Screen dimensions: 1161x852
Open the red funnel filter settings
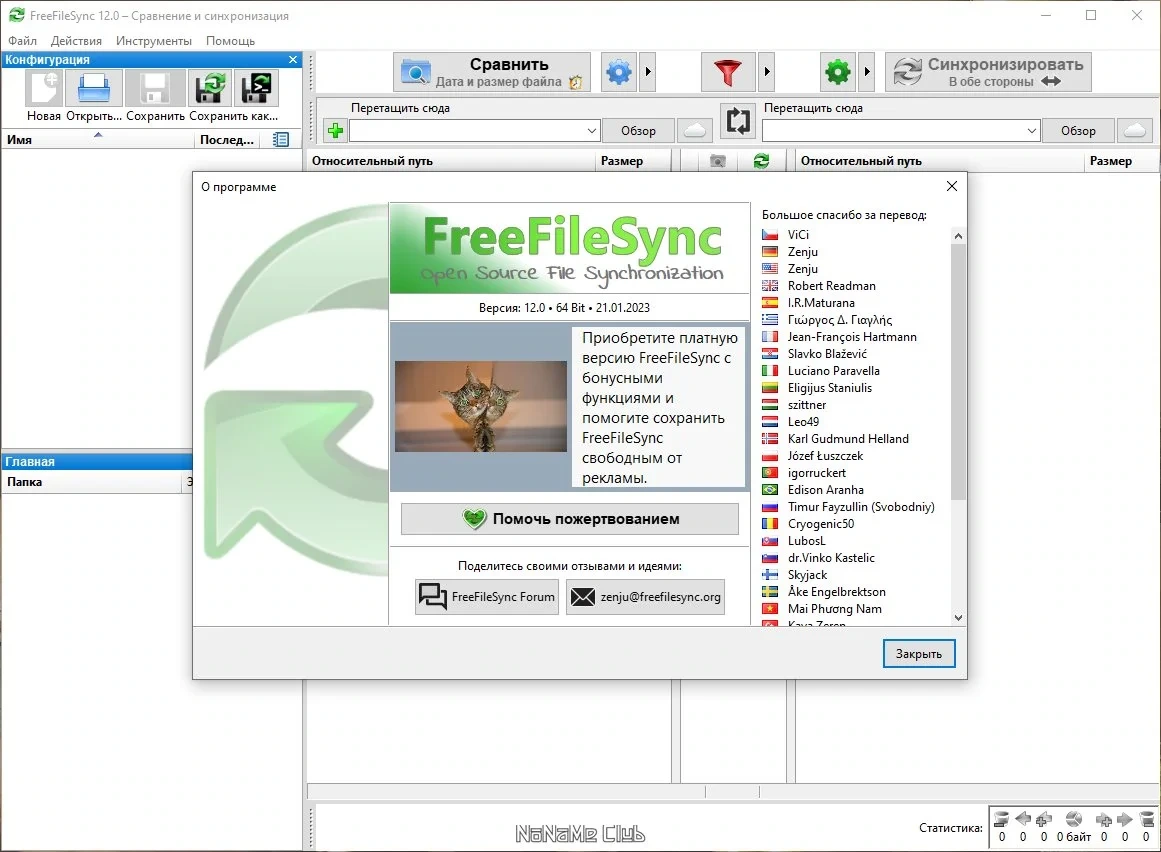click(x=728, y=72)
